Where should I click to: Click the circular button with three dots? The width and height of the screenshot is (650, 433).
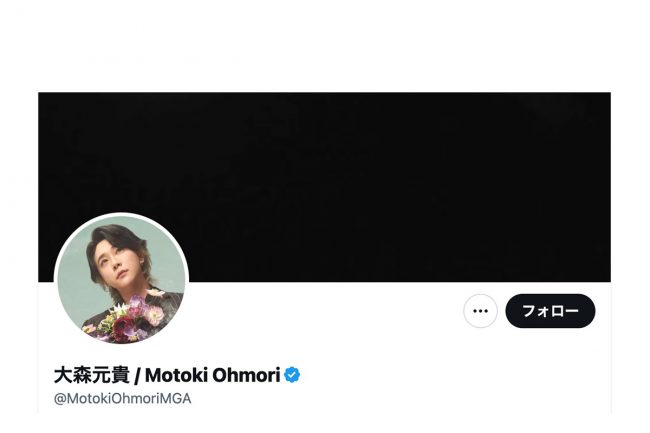[480, 311]
